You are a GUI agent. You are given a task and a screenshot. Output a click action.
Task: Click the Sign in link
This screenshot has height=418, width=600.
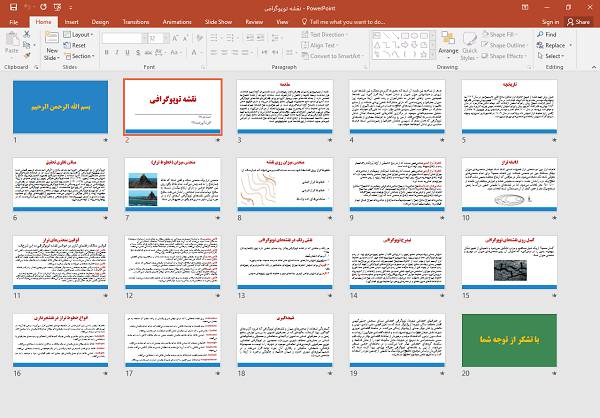click(550, 20)
